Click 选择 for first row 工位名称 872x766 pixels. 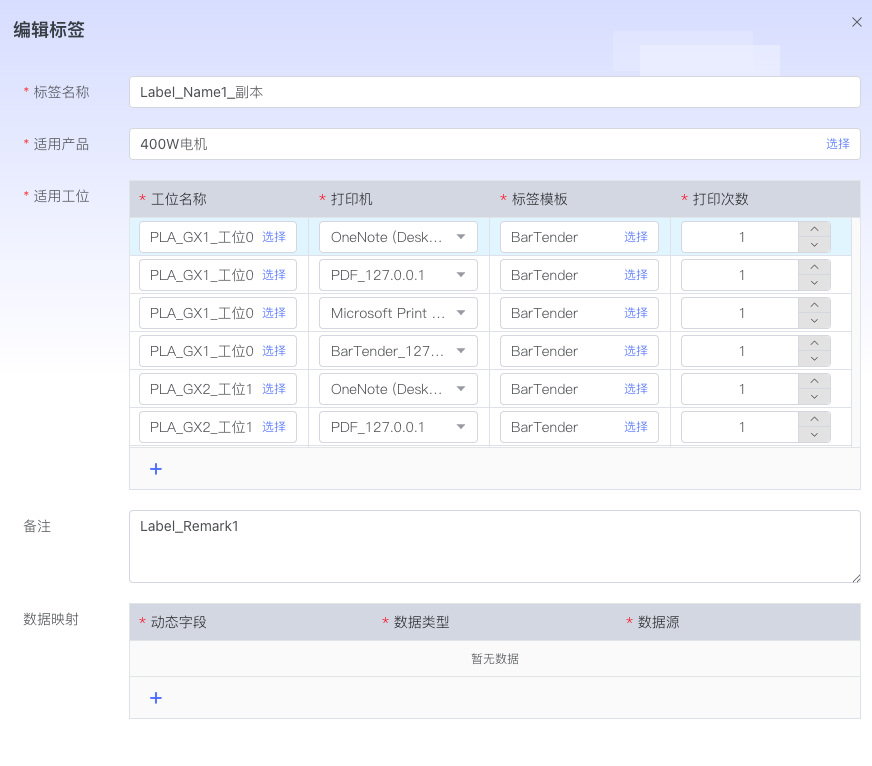[274, 237]
